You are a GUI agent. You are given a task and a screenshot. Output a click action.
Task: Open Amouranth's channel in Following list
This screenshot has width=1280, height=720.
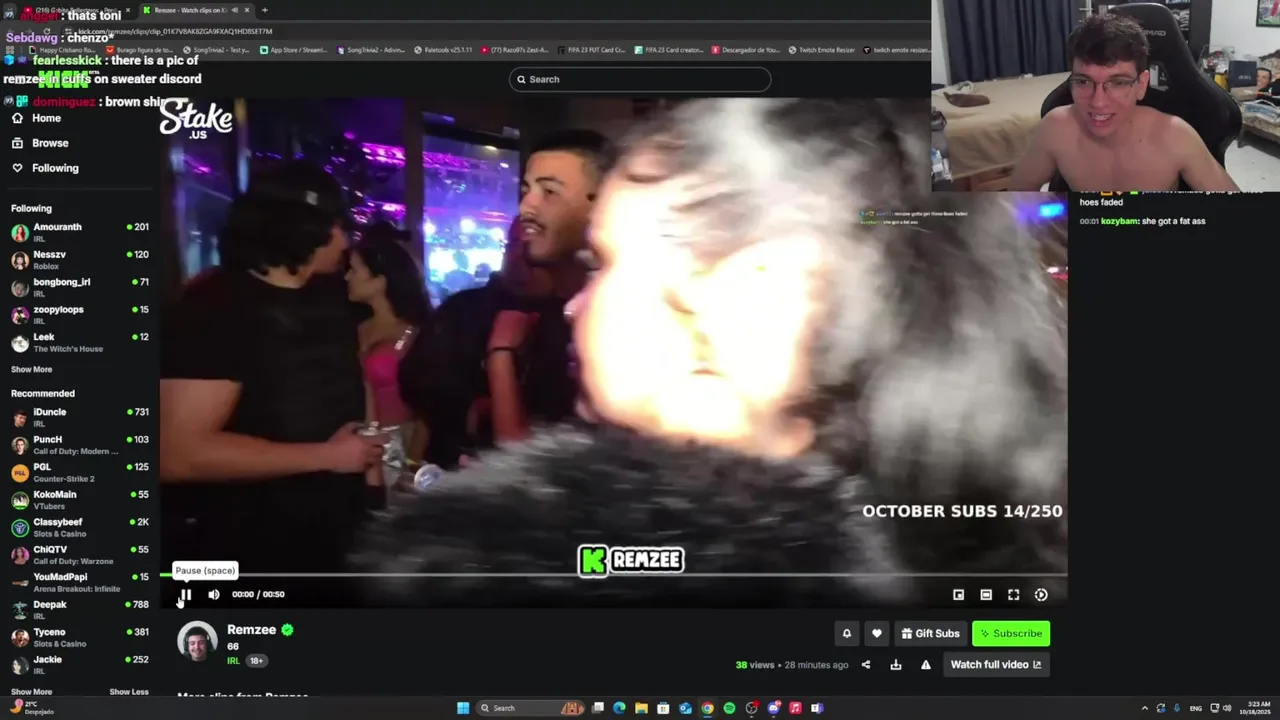[80, 232]
